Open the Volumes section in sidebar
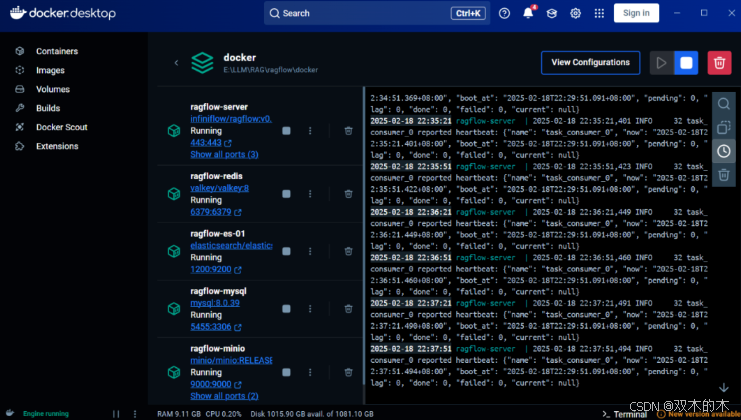This screenshot has height=420, width=741. (52, 89)
